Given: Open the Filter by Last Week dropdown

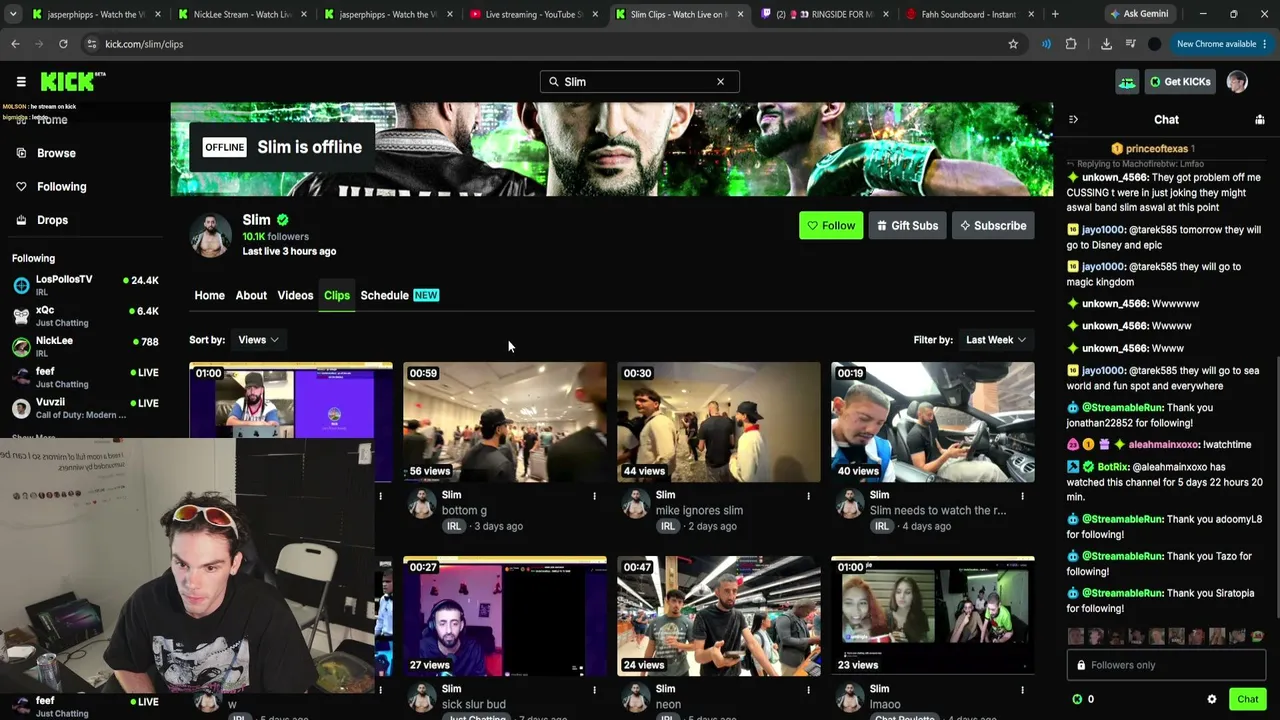Looking at the screenshot, I should click(x=996, y=340).
